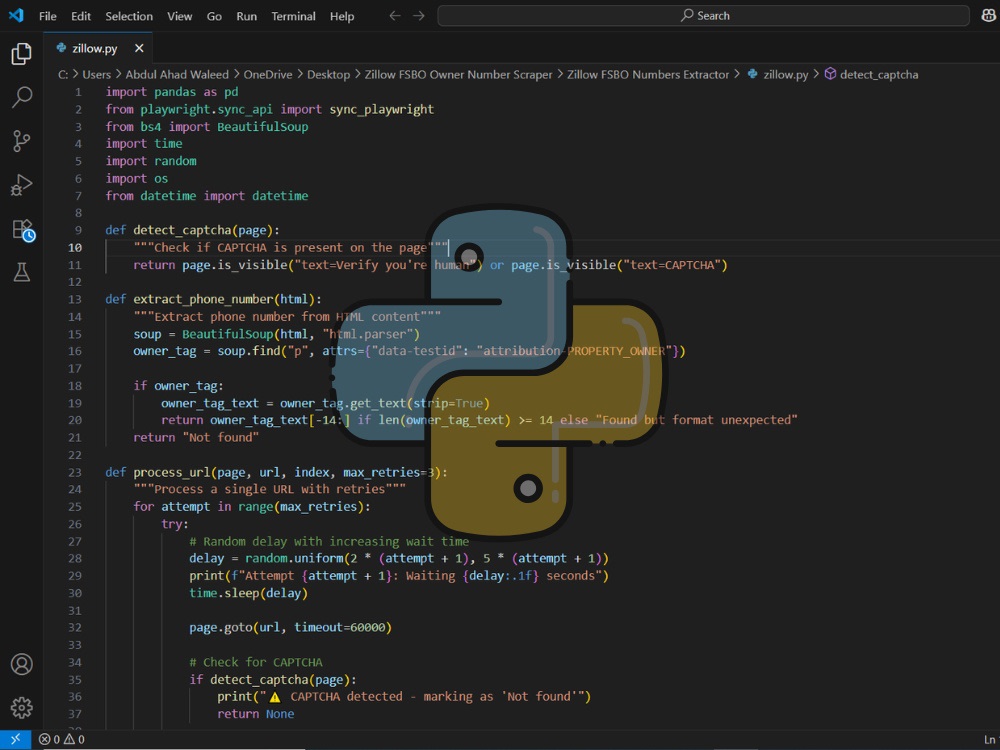
Task: Show problems via errors and warnings indicator
Action: [61, 739]
